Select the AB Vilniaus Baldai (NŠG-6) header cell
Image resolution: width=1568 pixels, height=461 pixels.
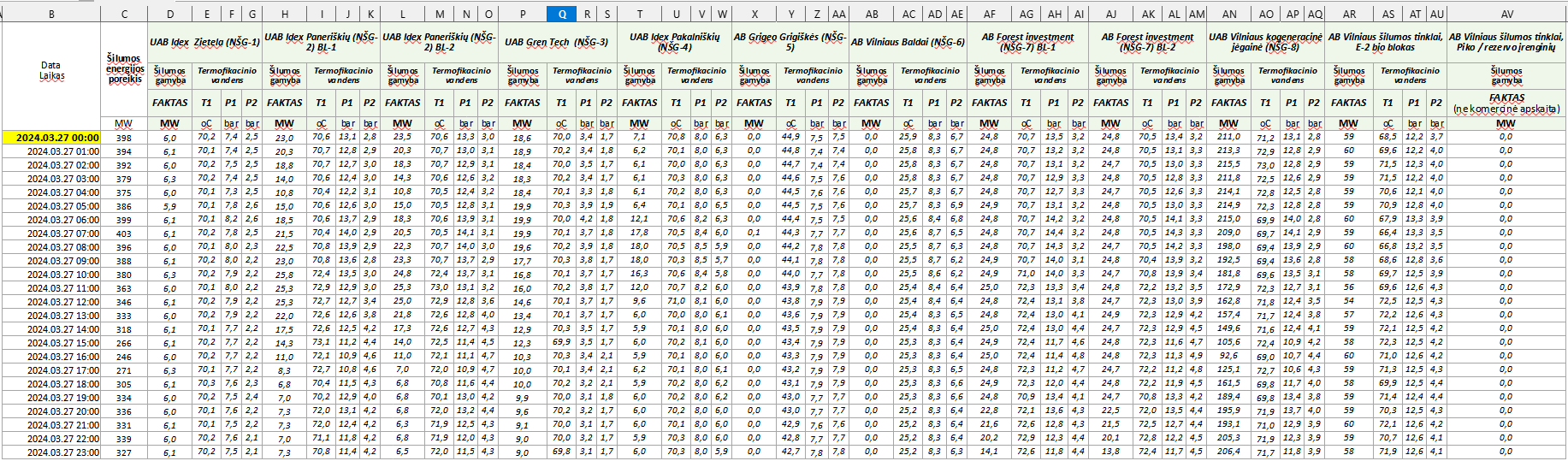pos(908,42)
